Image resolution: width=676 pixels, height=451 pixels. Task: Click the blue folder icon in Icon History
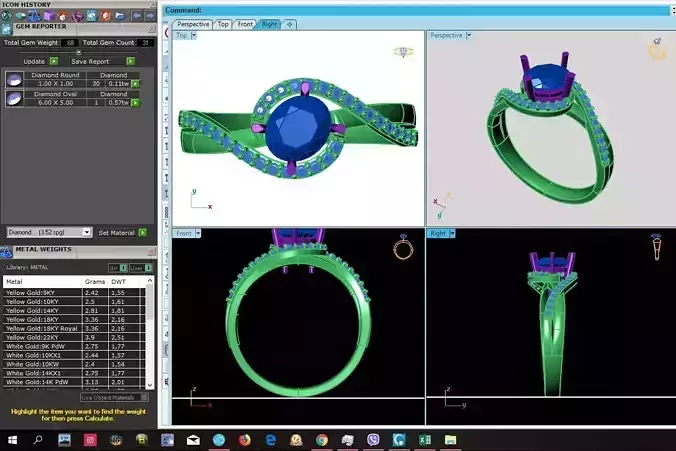(x=120, y=16)
